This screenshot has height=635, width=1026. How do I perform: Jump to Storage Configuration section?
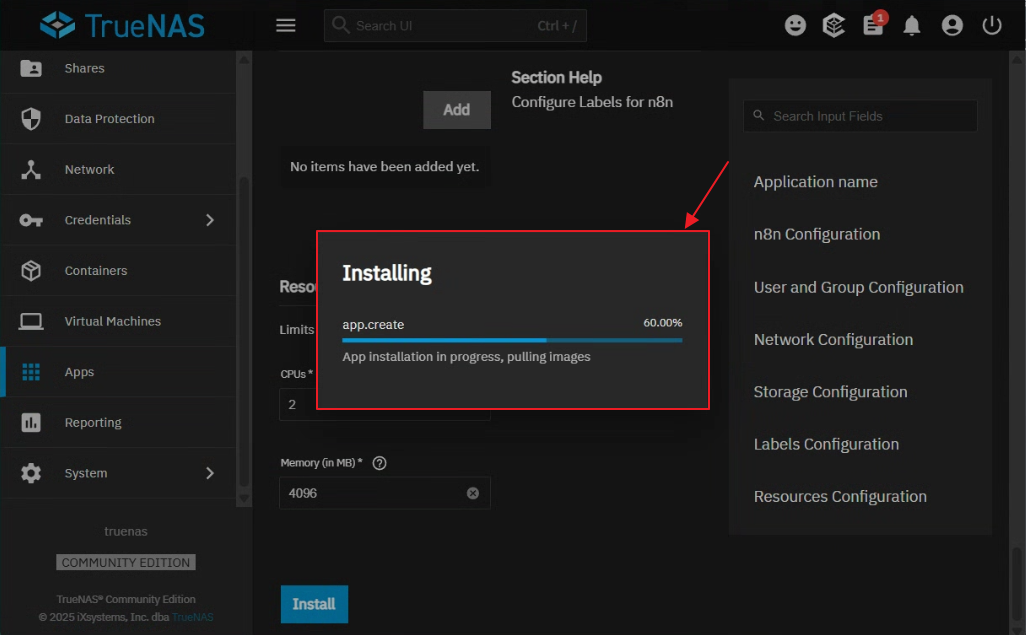(x=830, y=392)
